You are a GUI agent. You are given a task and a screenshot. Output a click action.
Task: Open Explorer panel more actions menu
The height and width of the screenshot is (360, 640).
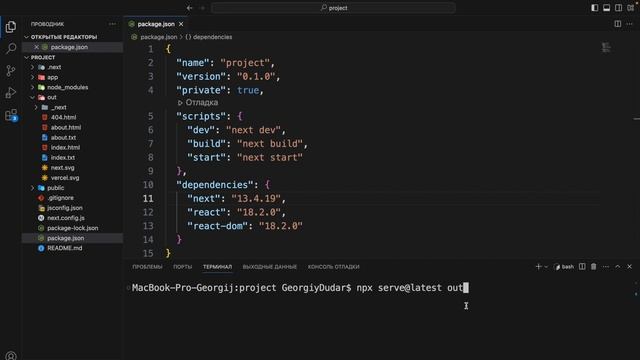pyautogui.click(x=112, y=24)
